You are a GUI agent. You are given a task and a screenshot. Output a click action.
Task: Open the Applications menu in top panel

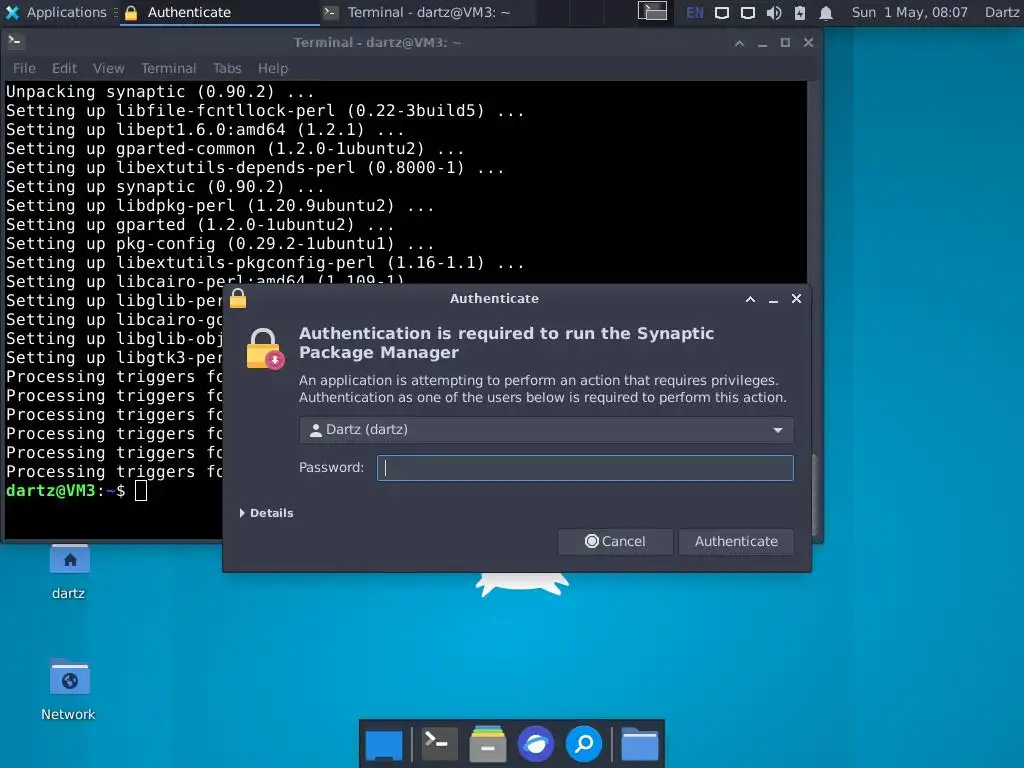(56, 12)
